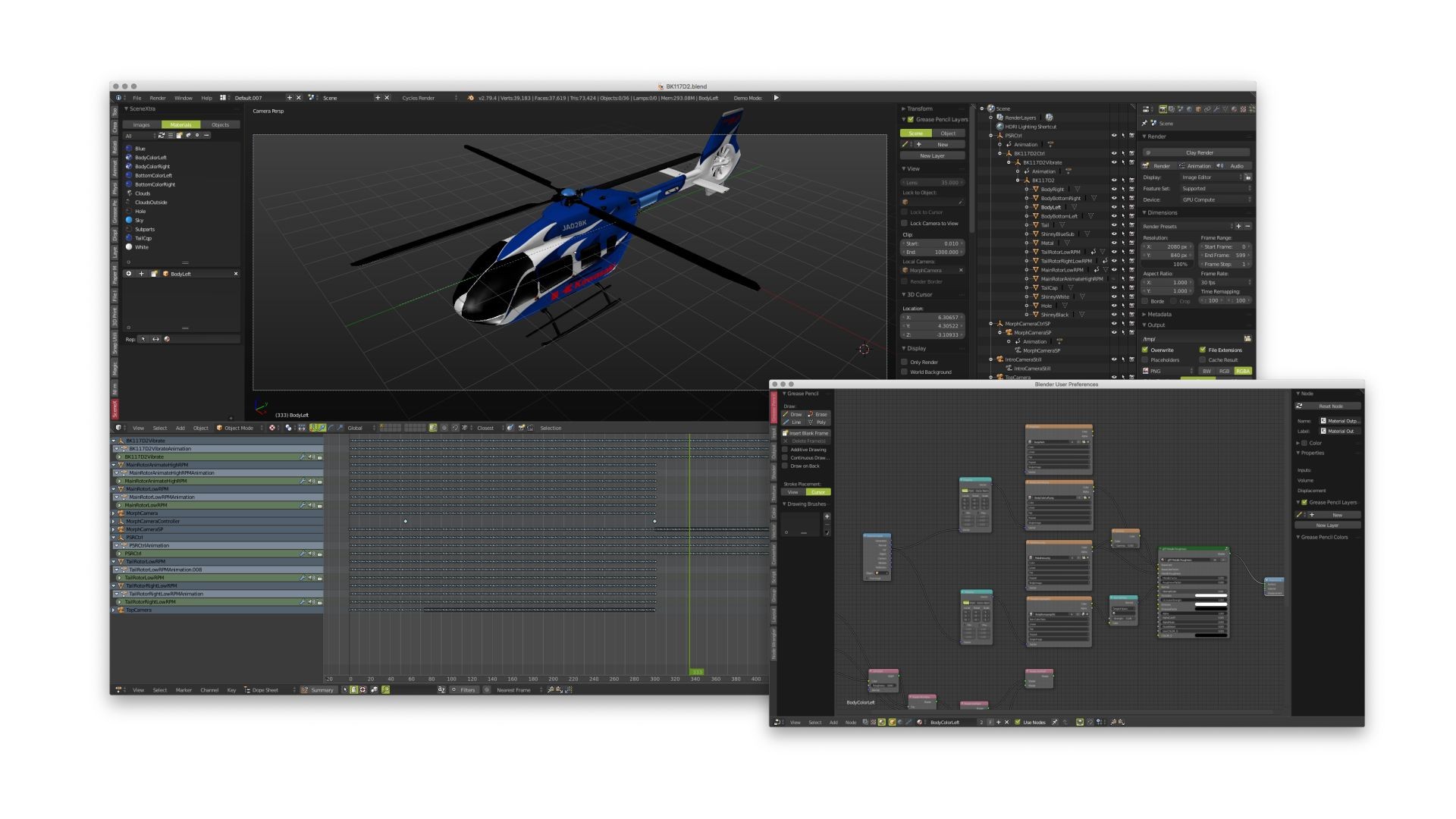This screenshot has height=819, width=1456.
Task: Add a drawing brush with the plus icon
Action: pyautogui.click(x=827, y=516)
